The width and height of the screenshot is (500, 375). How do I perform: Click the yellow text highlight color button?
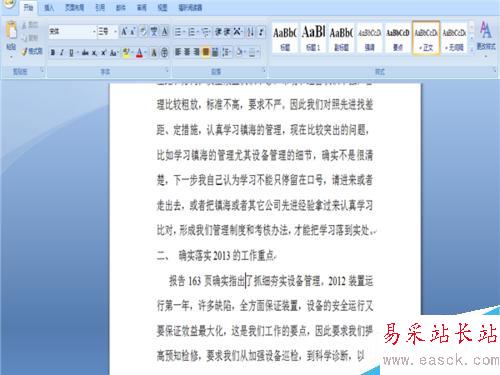pos(126,53)
